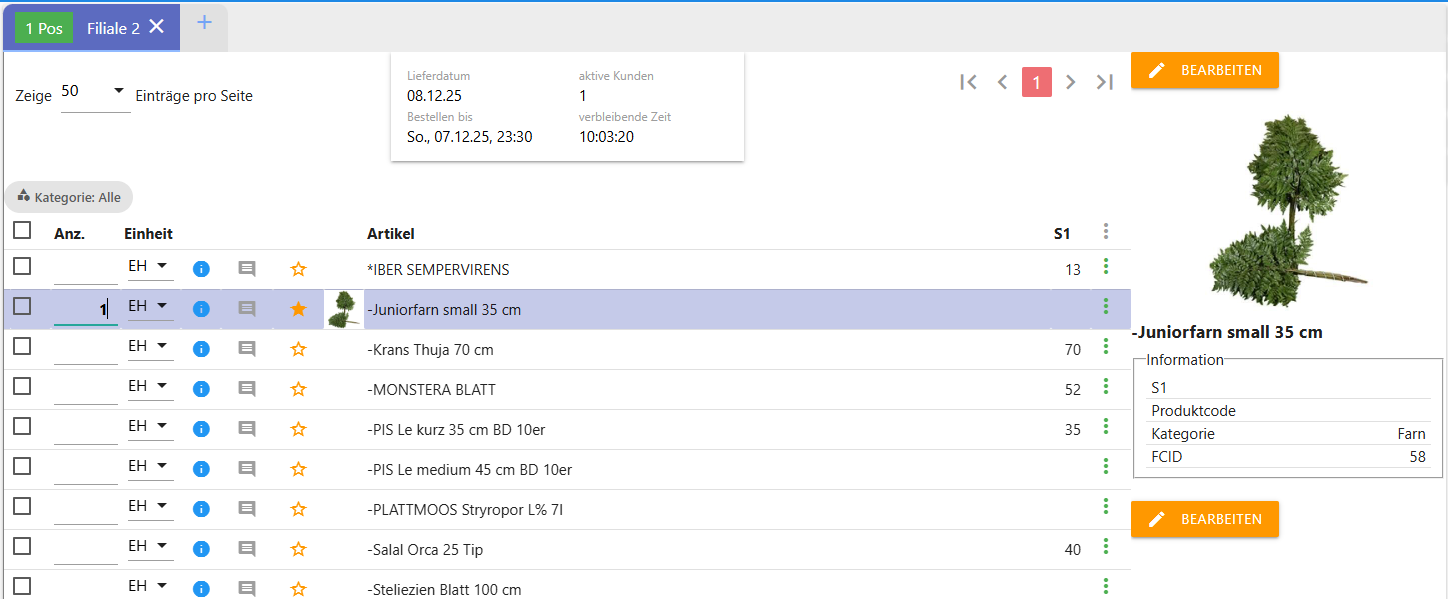The width and height of the screenshot is (1448, 599).
Task: Open comment icon for Krans Thuja 70 cm
Action: tap(247, 349)
